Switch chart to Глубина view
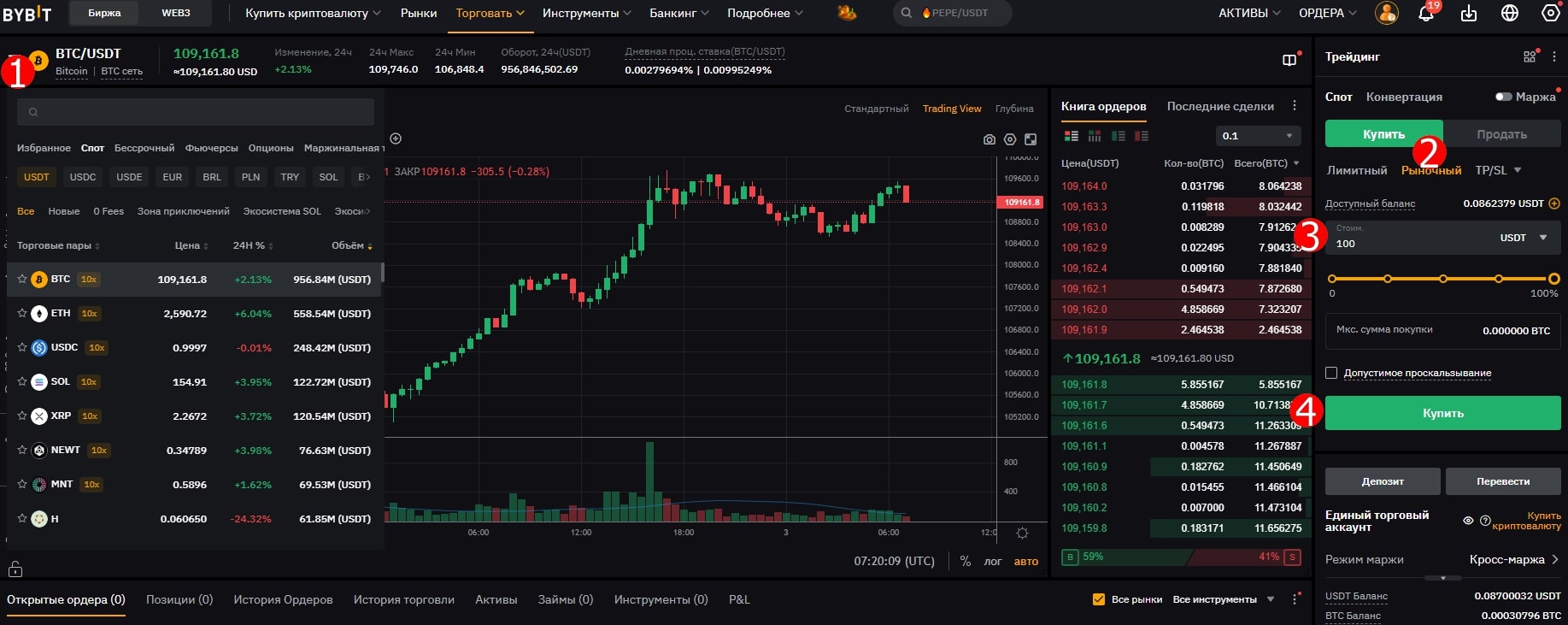1568x625 pixels. [x=1014, y=109]
